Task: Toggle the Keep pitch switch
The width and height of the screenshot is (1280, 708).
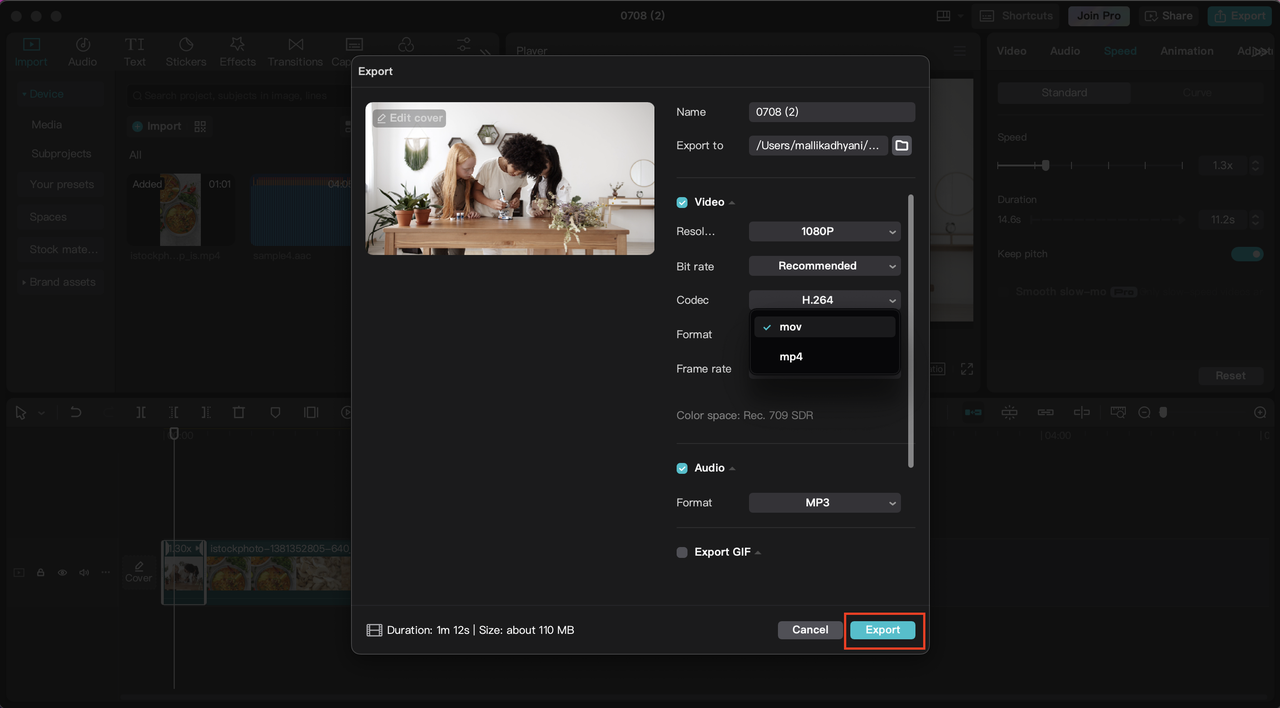Action: pyautogui.click(x=1248, y=254)
